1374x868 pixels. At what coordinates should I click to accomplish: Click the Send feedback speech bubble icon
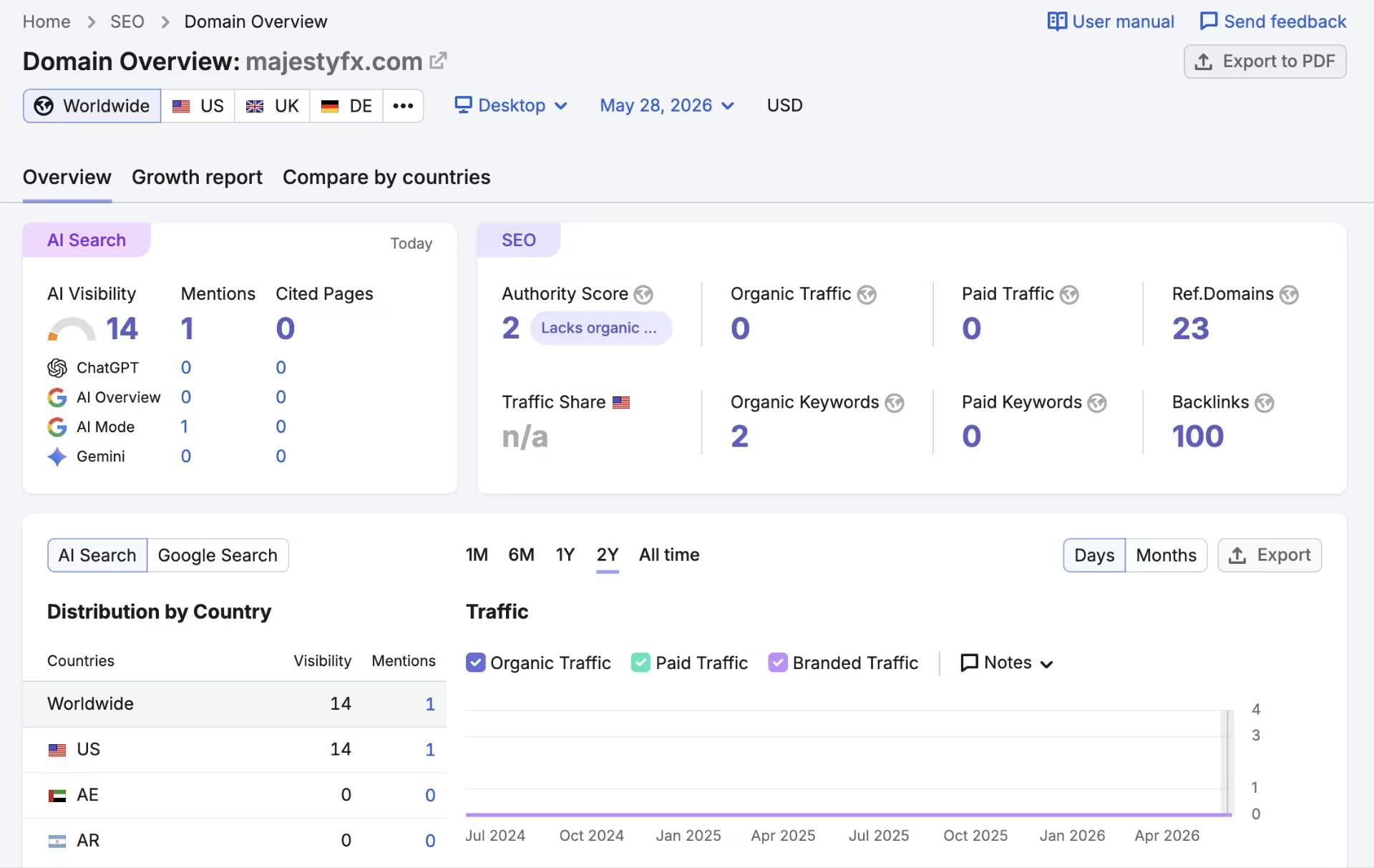pyautogui.click(x=1209, y=21)
